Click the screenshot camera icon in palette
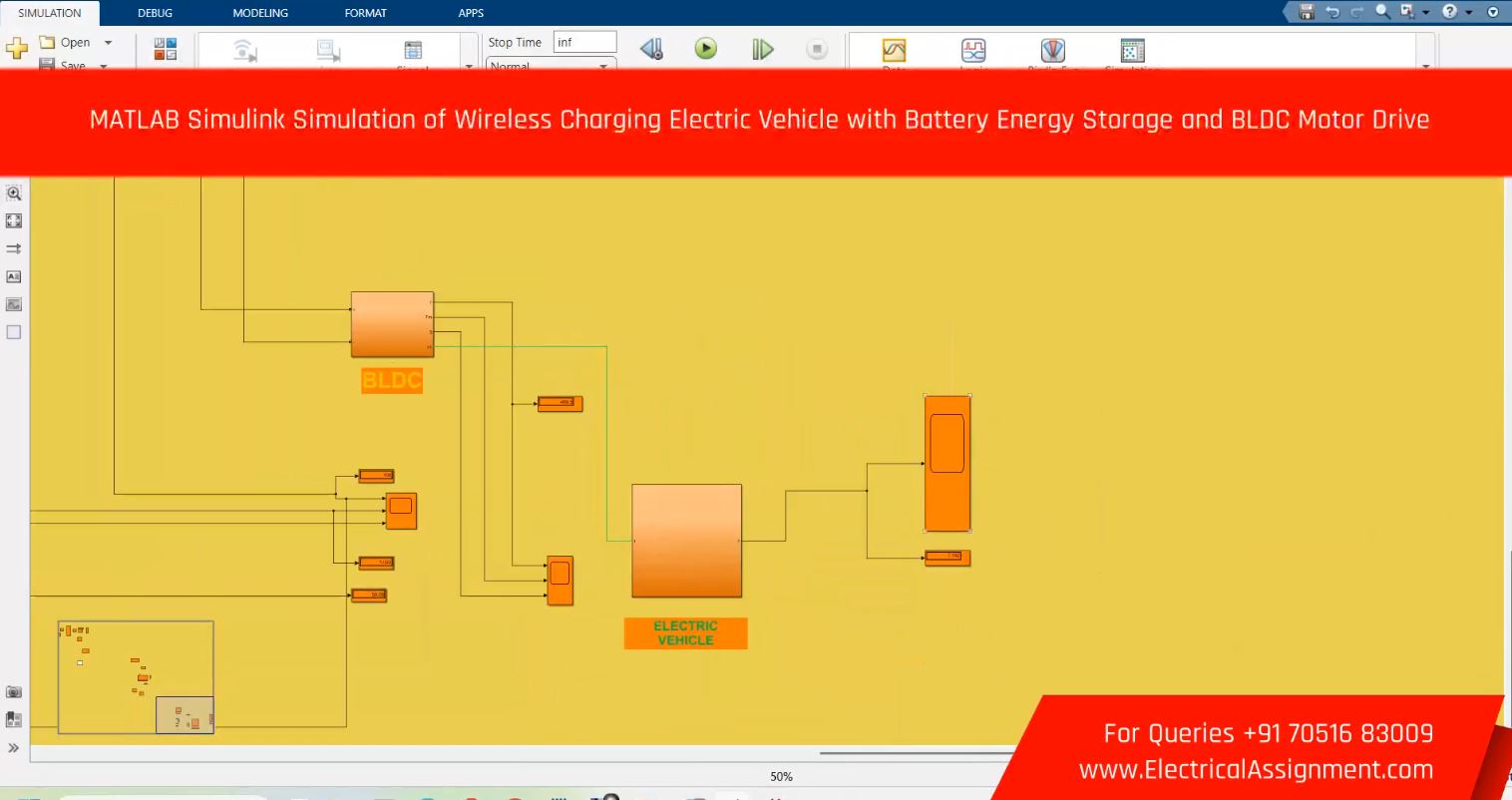This screenshot has height=800, width=1512. pos(14,691)
